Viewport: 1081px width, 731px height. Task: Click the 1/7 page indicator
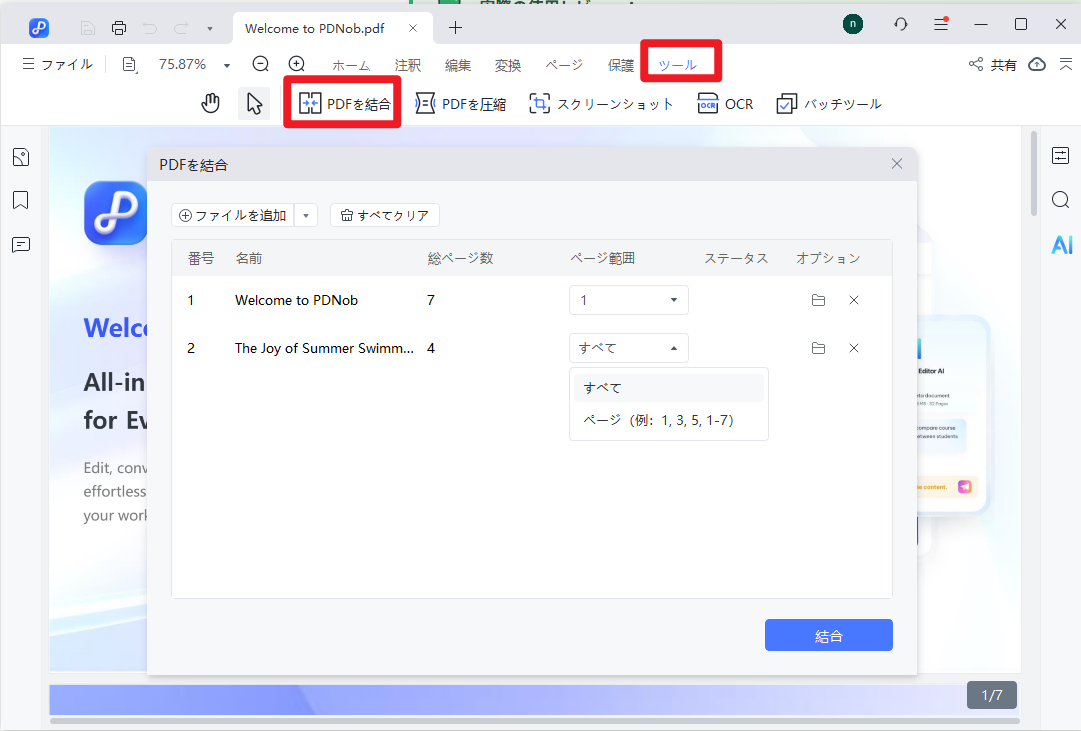tap(991, 695)
